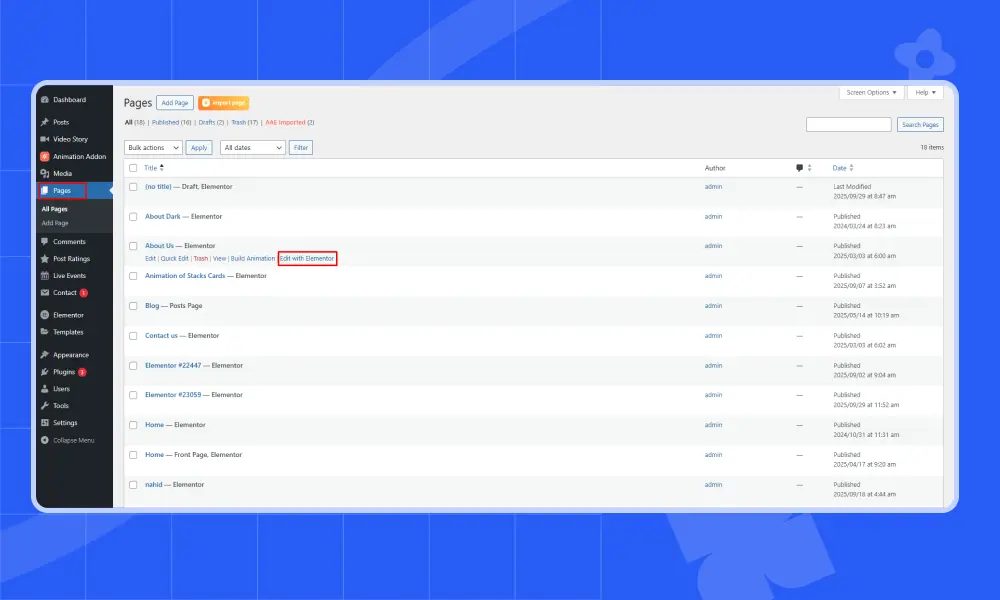The height and width of the screenshot is (600, 1000).
Task: Click the Users icon in sidebar
Action: [45, 389]
